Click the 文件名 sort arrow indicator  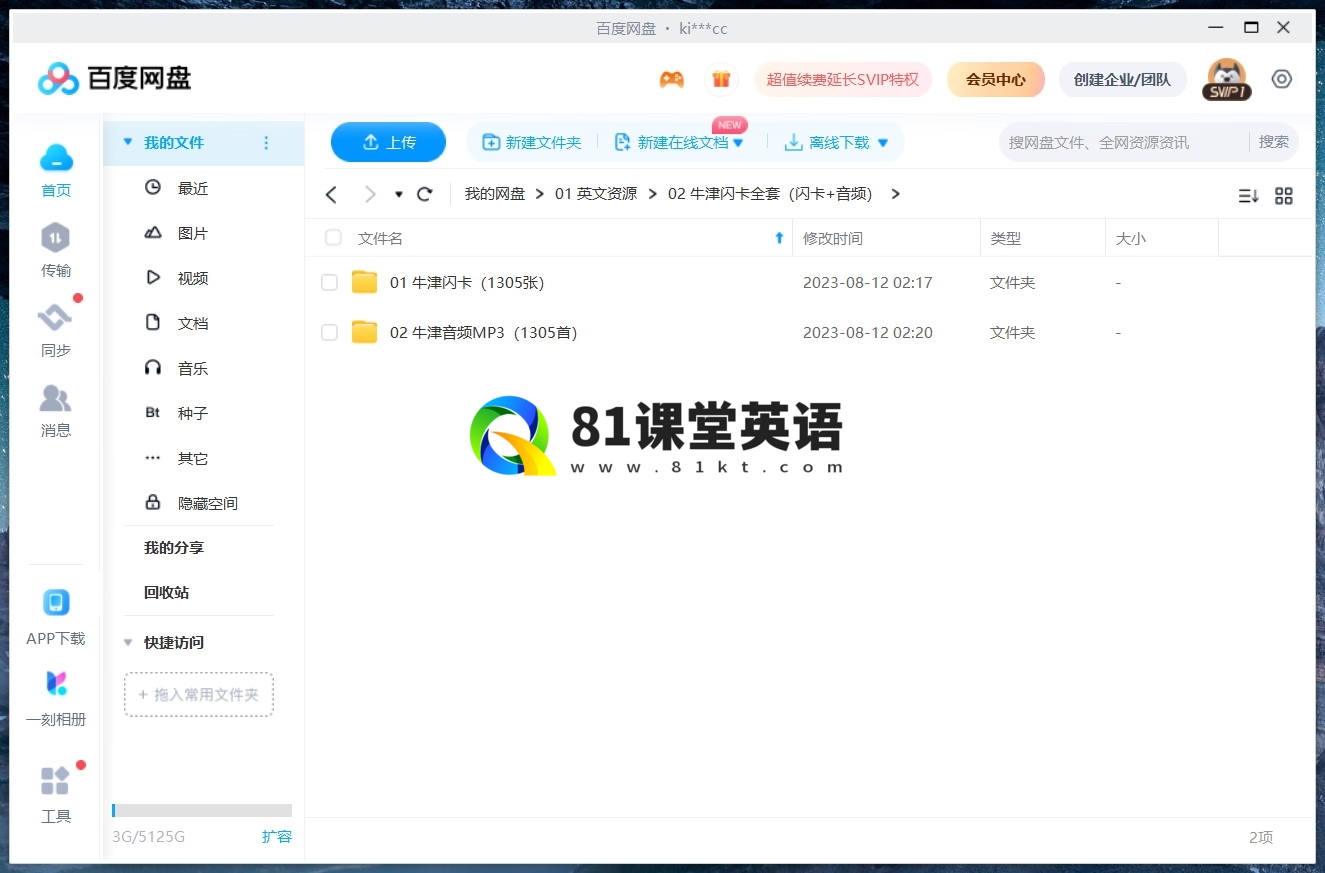[779, 238]
